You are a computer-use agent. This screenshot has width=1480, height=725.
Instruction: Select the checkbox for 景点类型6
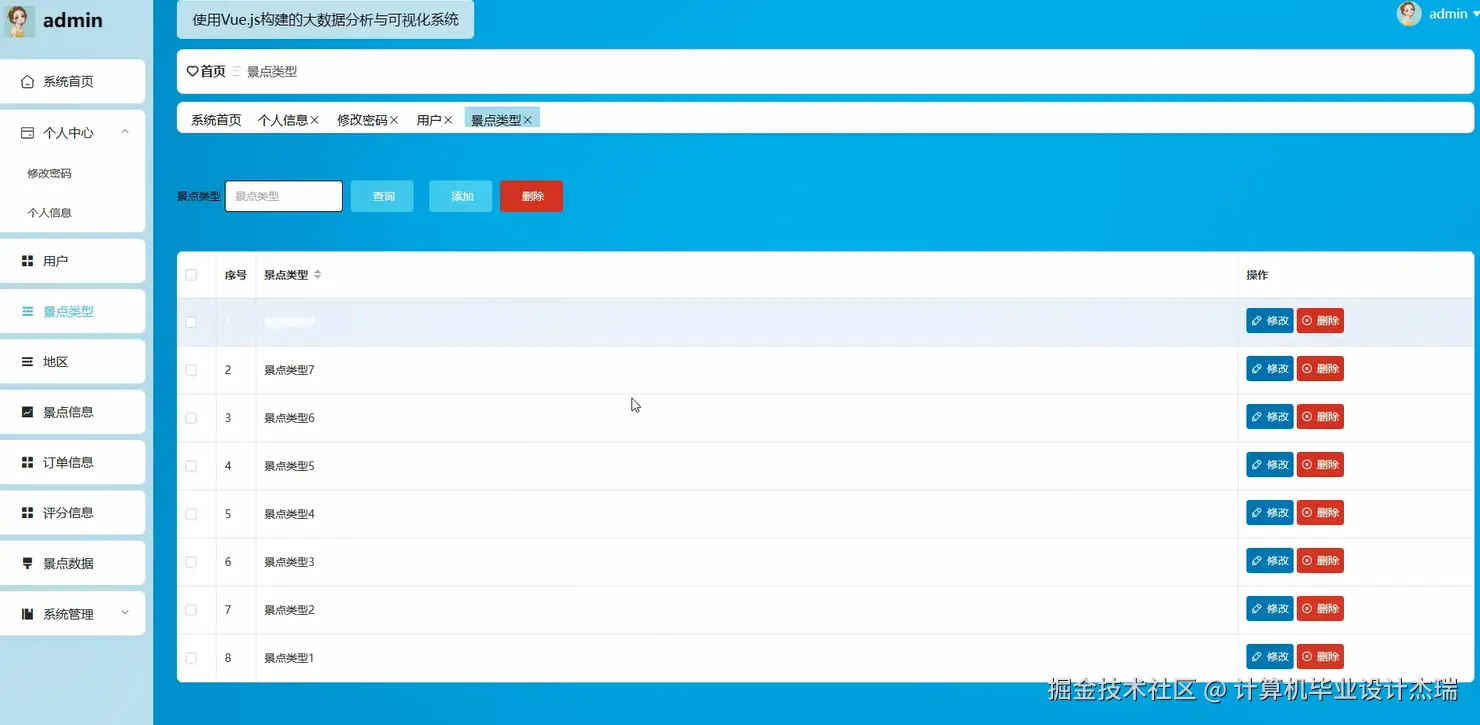coord(191,418)
